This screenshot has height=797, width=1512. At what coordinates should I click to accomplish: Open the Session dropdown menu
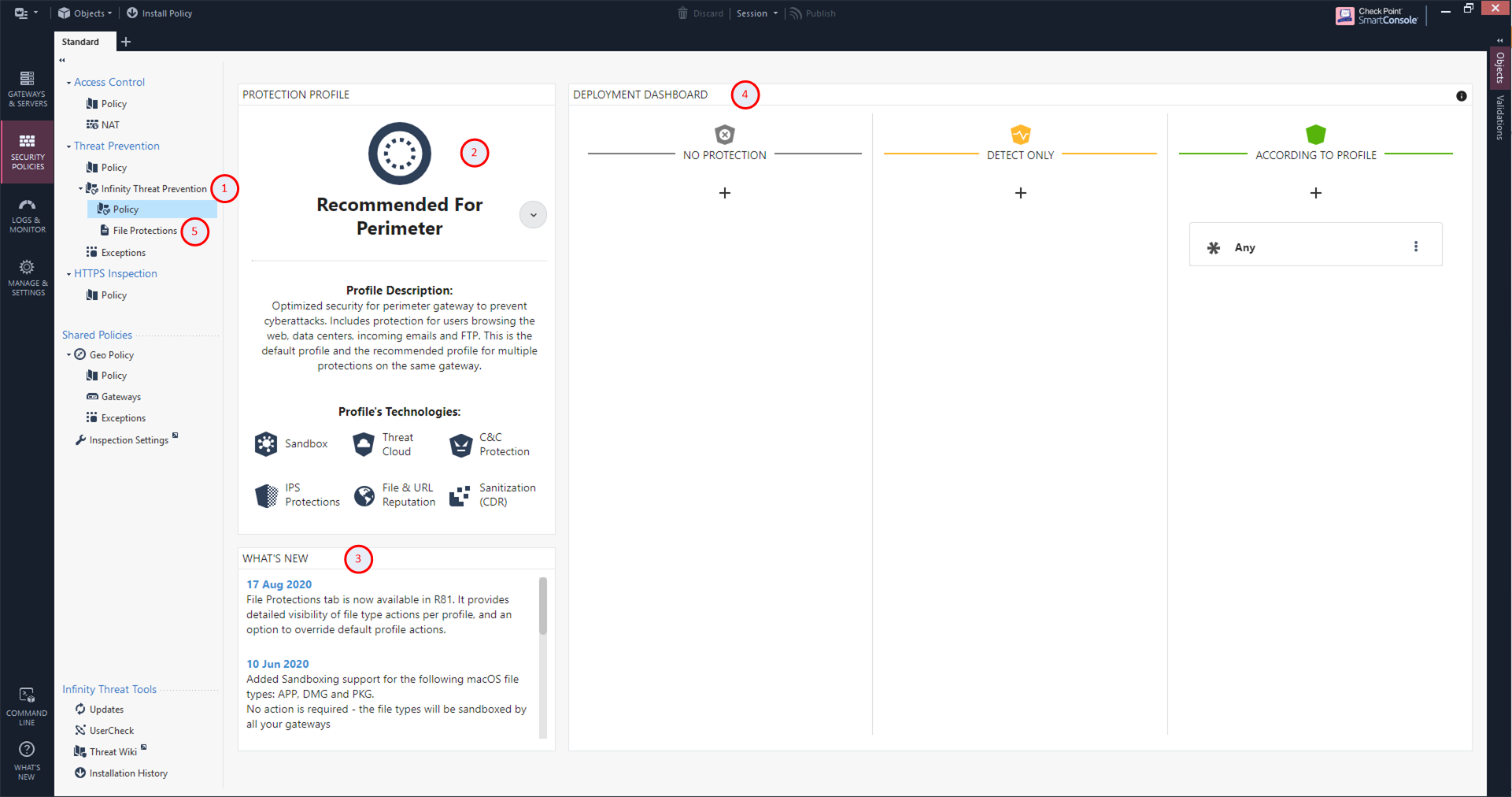pos(757,13)
